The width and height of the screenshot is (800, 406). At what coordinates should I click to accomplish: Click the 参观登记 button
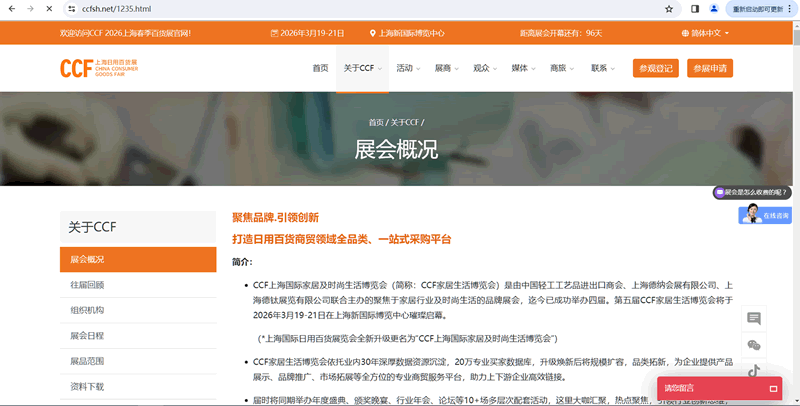pyautogui.click(x=655, y=68)
